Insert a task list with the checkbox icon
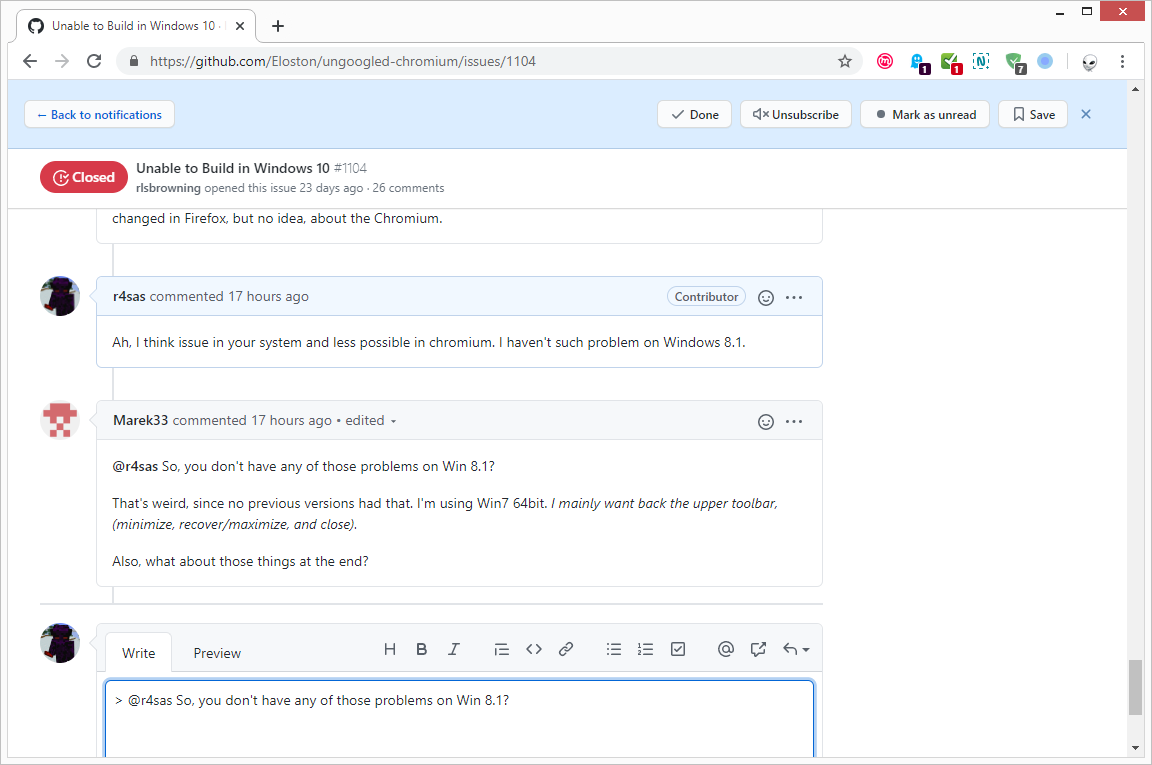Image resolution: width=1152 pixels, height=765 pixels. coord(678,649)
